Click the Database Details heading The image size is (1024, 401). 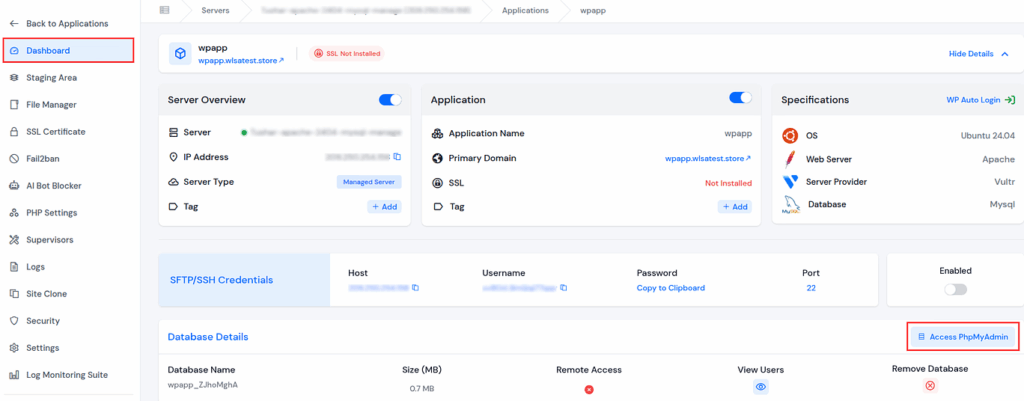coord(208,337)
